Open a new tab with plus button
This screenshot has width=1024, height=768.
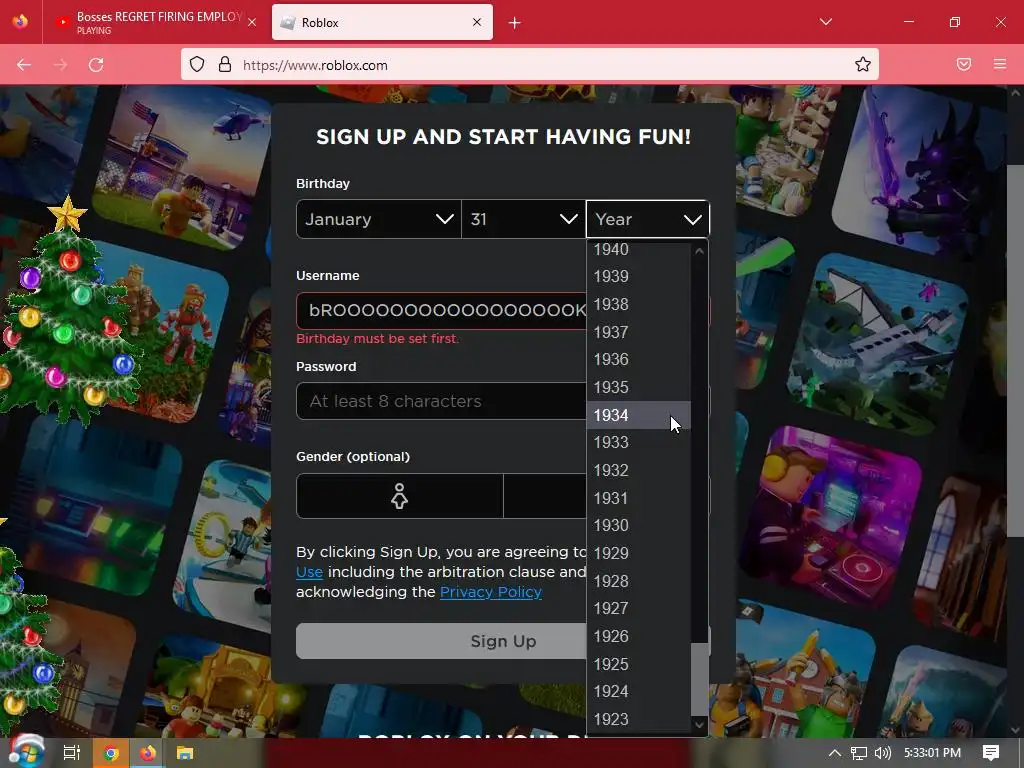(x=515, y=23)
